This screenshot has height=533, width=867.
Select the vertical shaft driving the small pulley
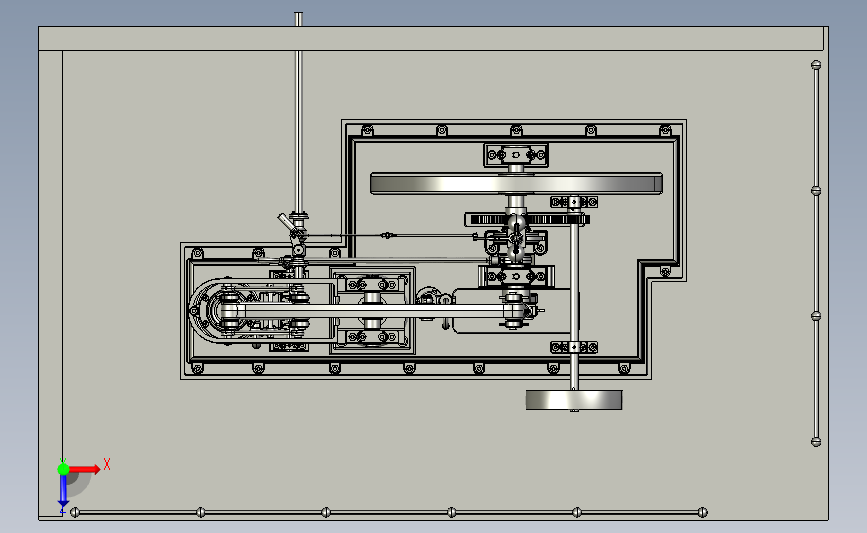click(574, 293)
